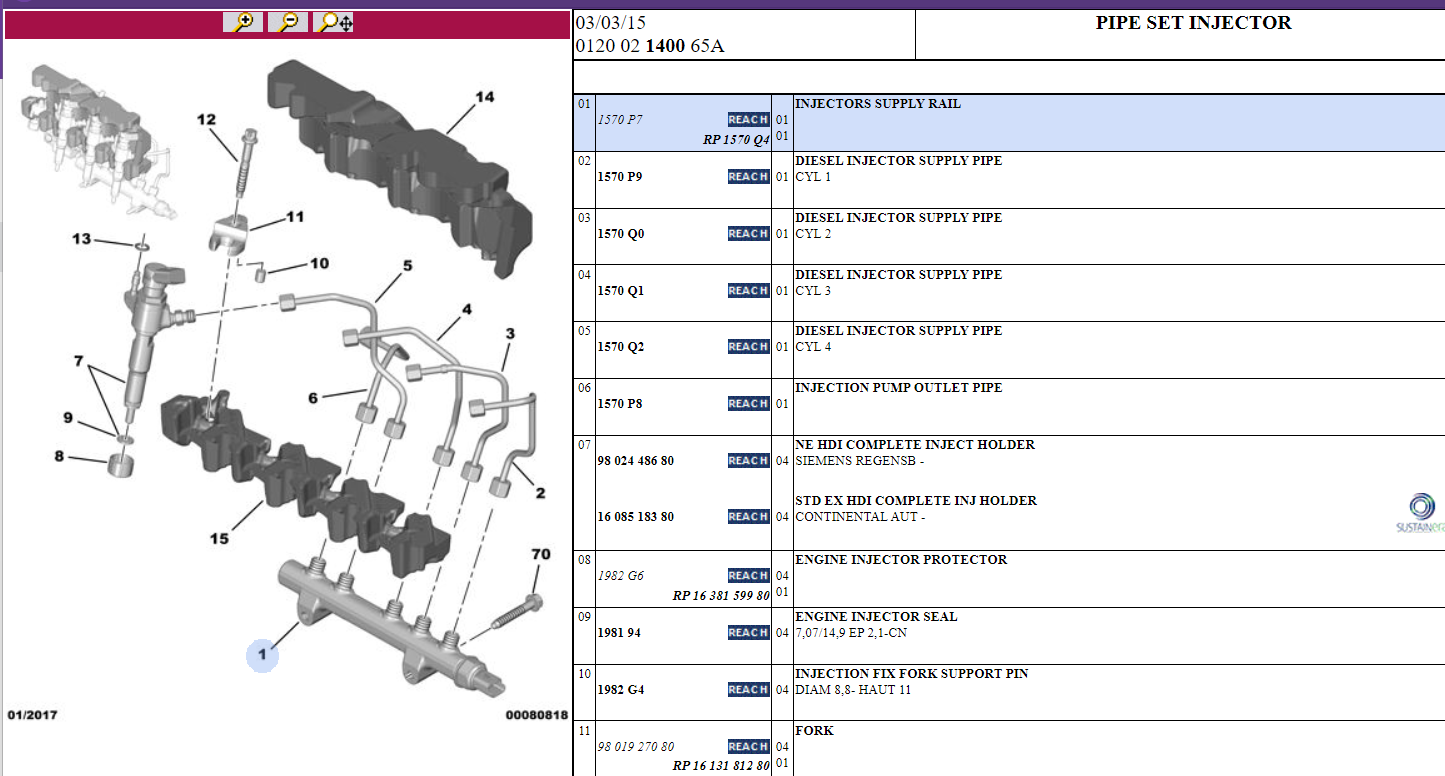Screen dimensions: 1445x776
Task: Select the ENGINE INJECTOR SEAL description
Action: 876,617
